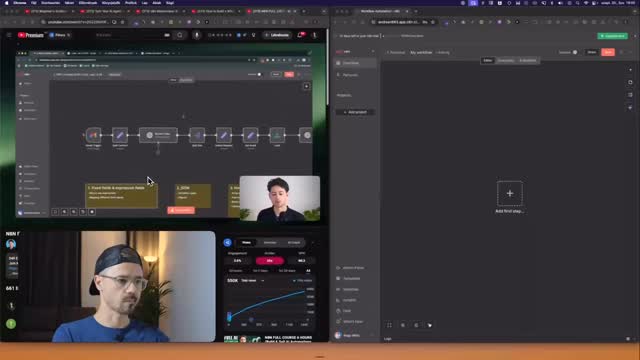The width and height of the screenshot is (640, 360).
Task: Open YouTube notifications bell
Action: [300, 35]
